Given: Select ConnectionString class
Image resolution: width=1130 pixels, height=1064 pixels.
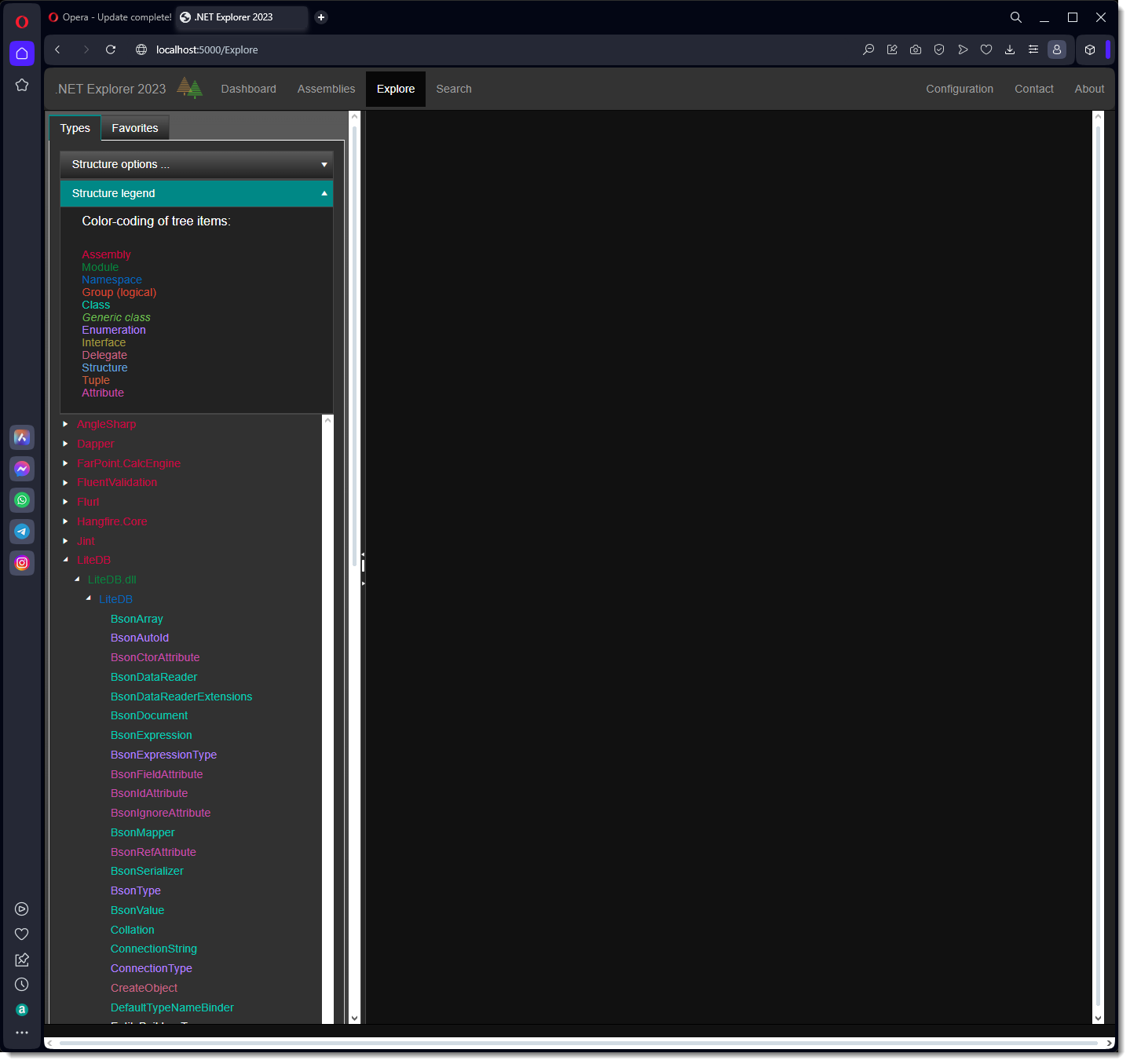Looking at the screenshot, I should tap(154, 949).
